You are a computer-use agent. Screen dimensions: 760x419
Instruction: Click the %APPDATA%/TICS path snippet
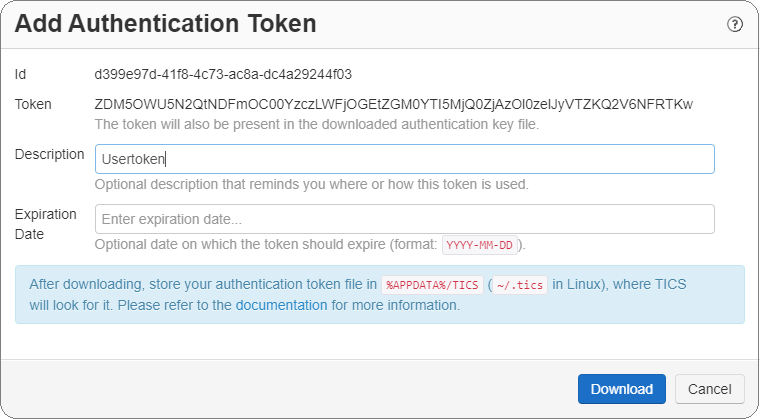[x=432, y=285]
